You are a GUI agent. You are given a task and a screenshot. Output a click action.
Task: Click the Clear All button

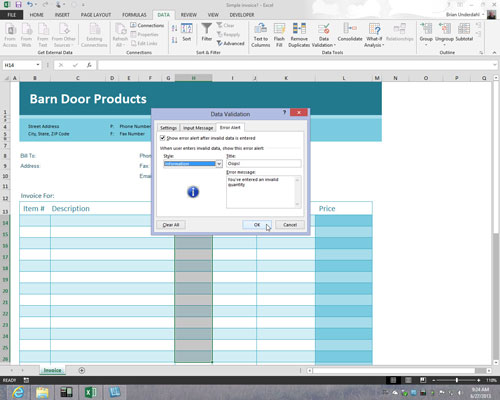click(x=171, y=225)
